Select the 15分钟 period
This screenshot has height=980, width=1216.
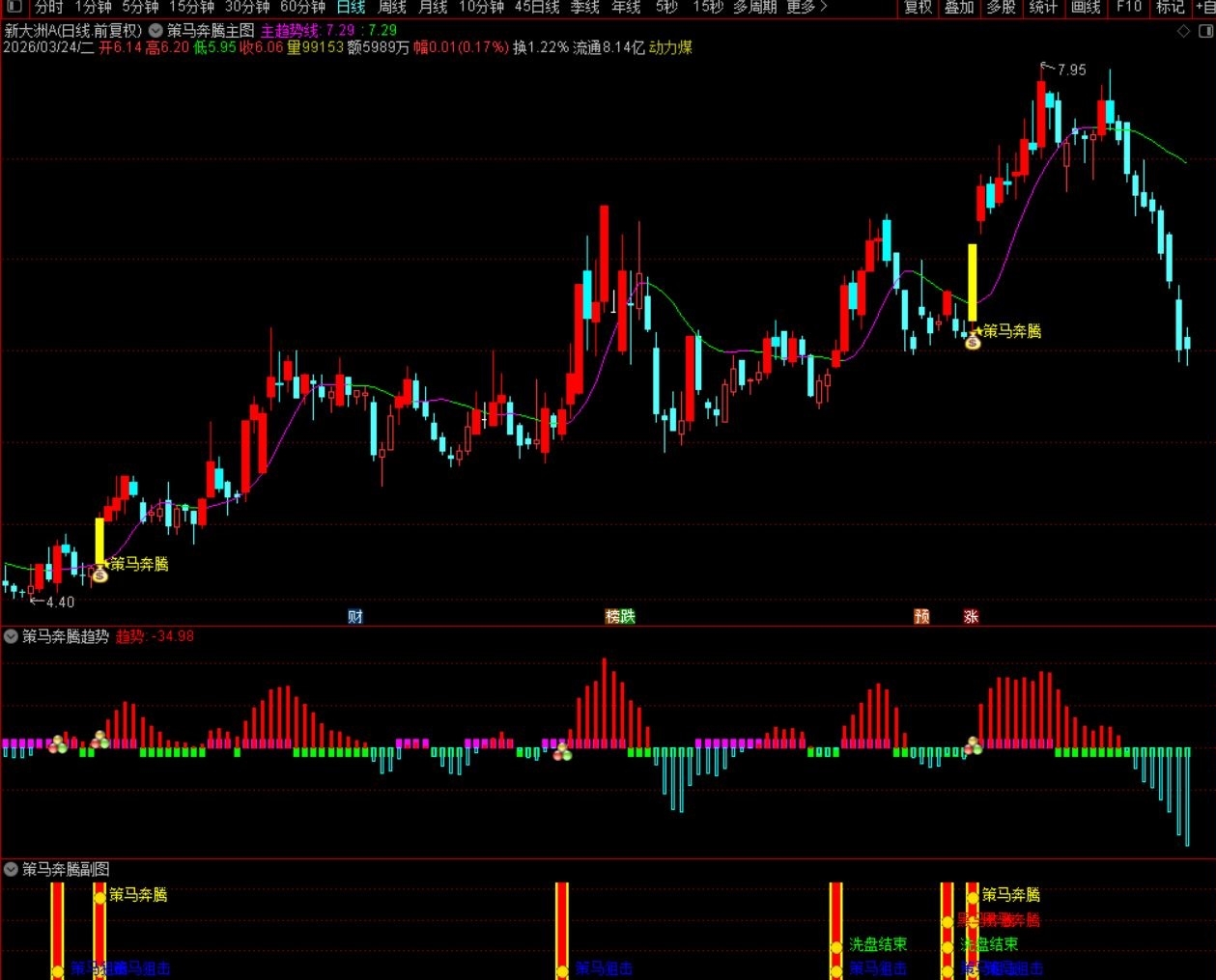(191, 7)
